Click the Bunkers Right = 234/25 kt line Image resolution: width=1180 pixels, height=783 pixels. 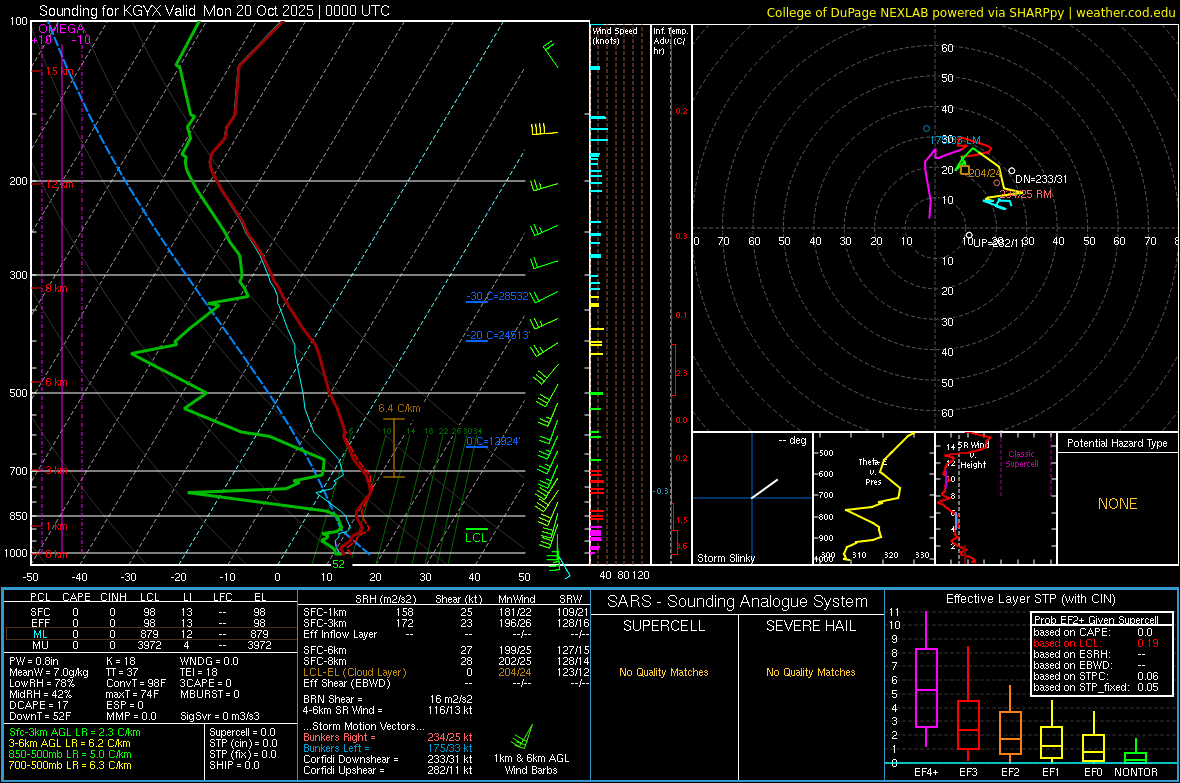click(x=388, y=737)
